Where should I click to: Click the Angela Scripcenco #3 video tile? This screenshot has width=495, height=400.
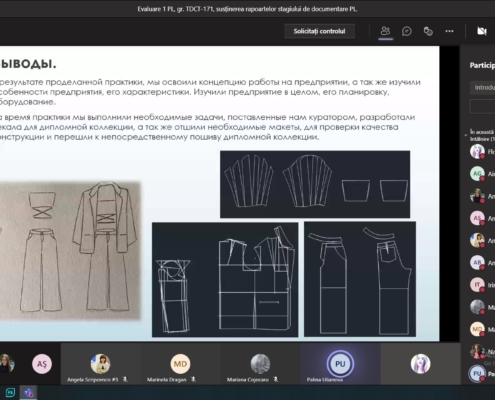100,364
